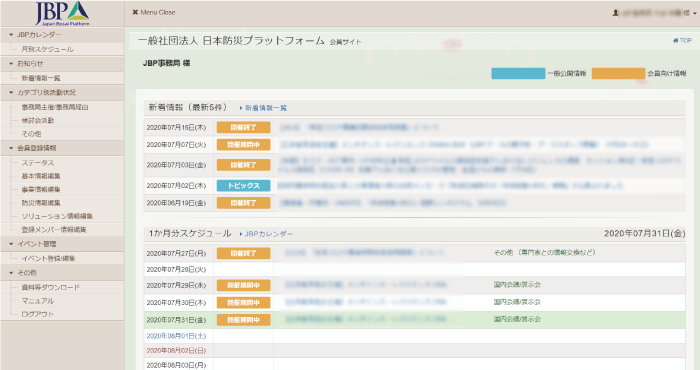Click 開催期間中 badge in 2020年07月07日 news row
The image size is (700, 370).
pyautogui.click(x=243, y=145)
